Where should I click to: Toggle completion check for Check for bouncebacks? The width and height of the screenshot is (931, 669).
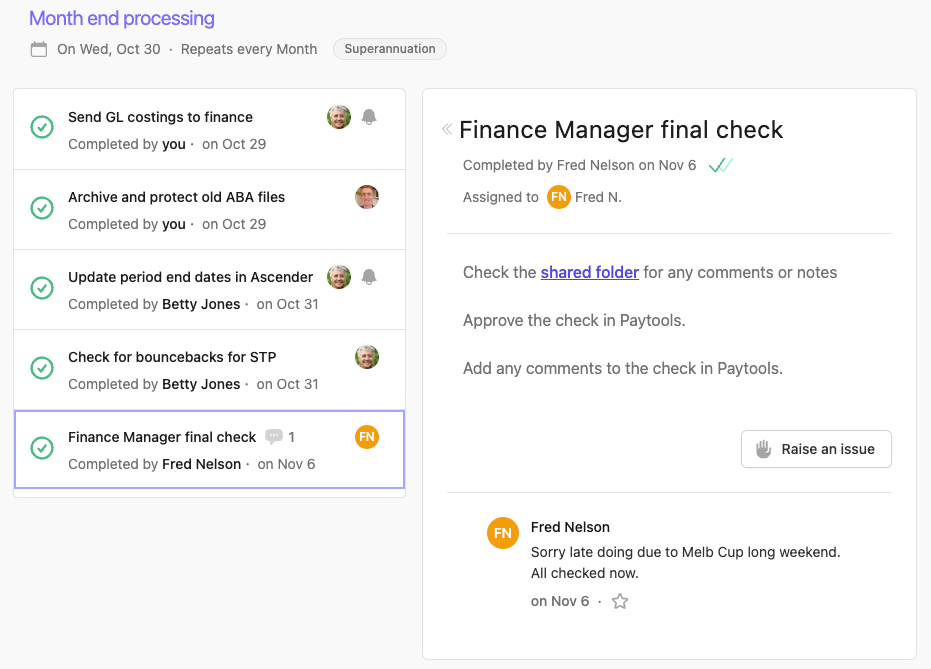[x=42, y=368]
